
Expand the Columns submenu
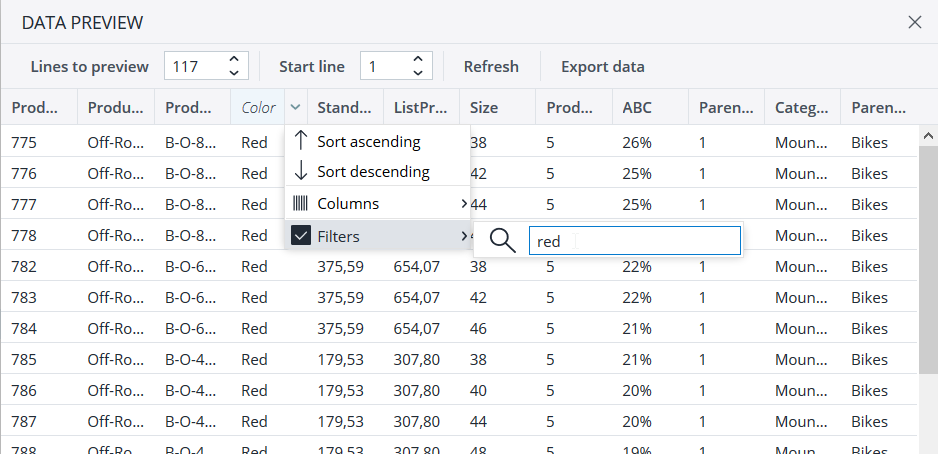463,204
